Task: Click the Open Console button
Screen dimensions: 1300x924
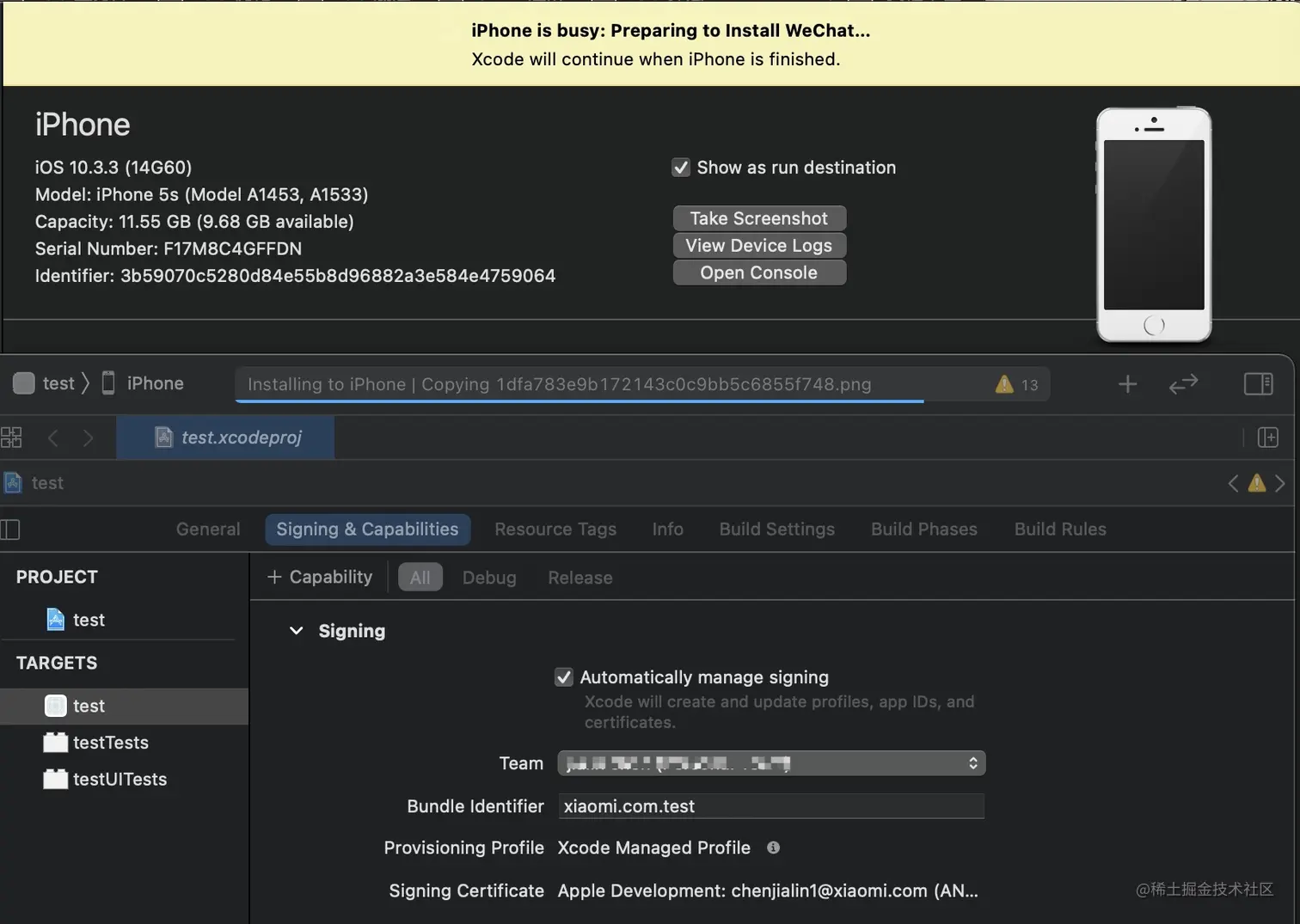Action: [x=759, y=272]
